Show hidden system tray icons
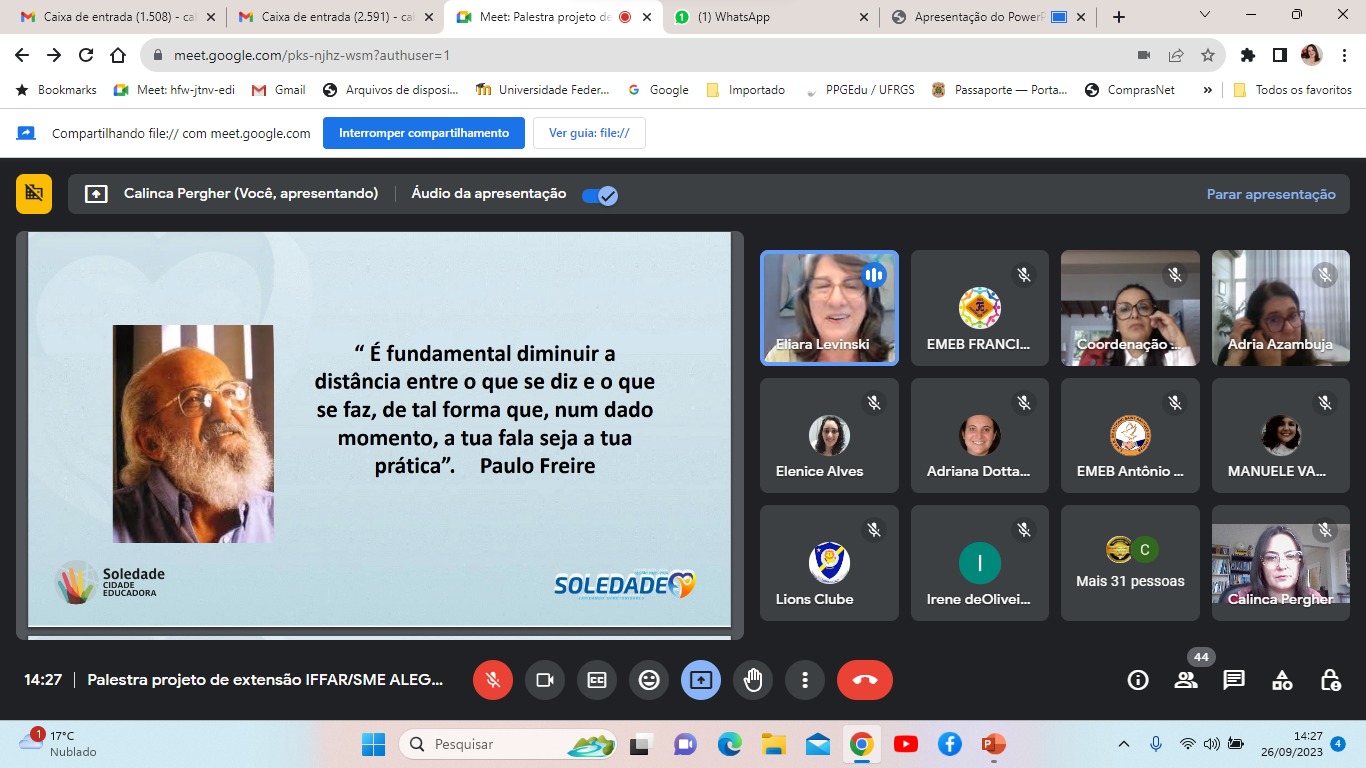 coord(1124,744)
